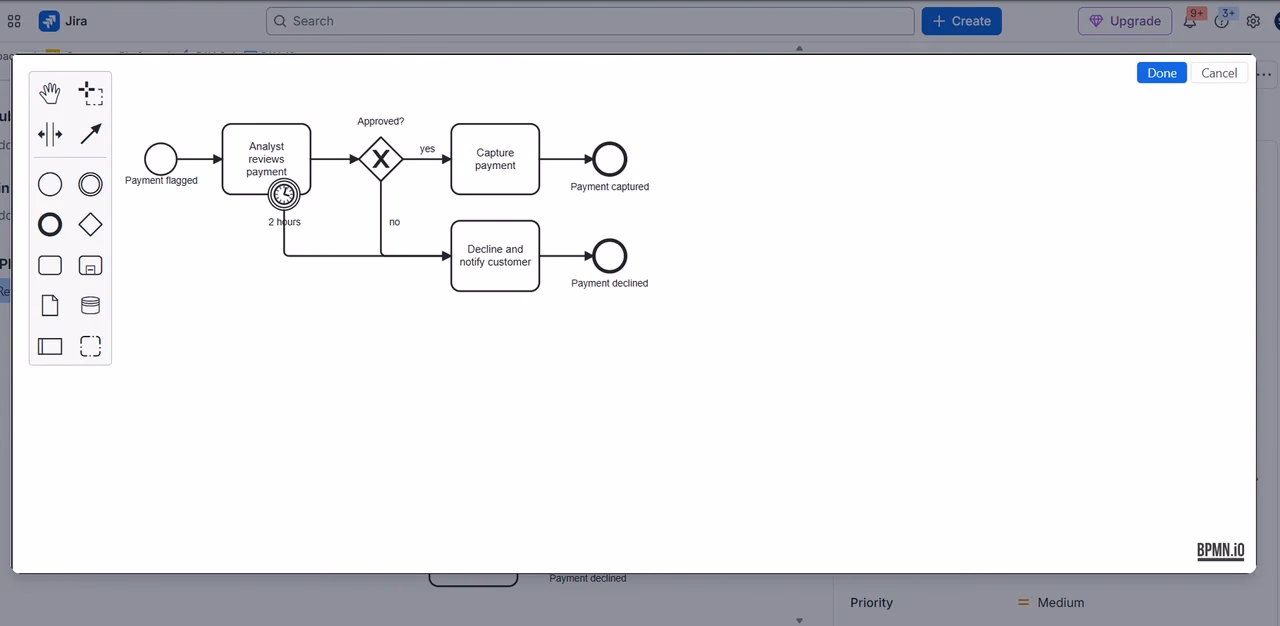Create a data store from palette

coord(91,306)
